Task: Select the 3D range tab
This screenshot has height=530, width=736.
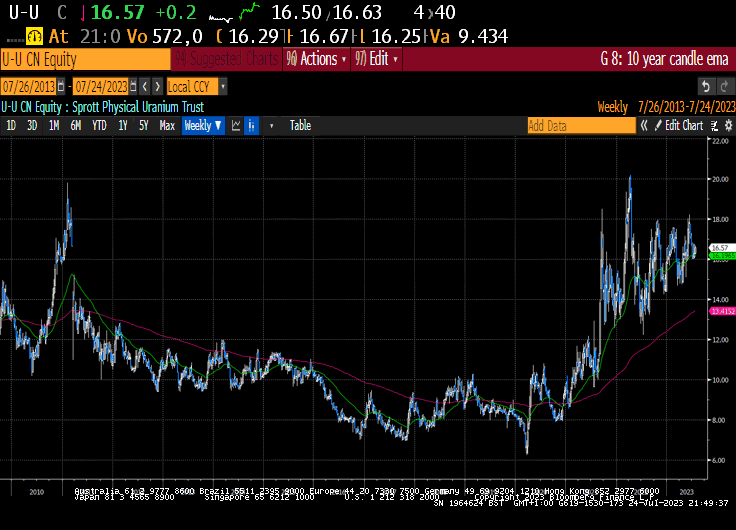Action: point(32,125)
